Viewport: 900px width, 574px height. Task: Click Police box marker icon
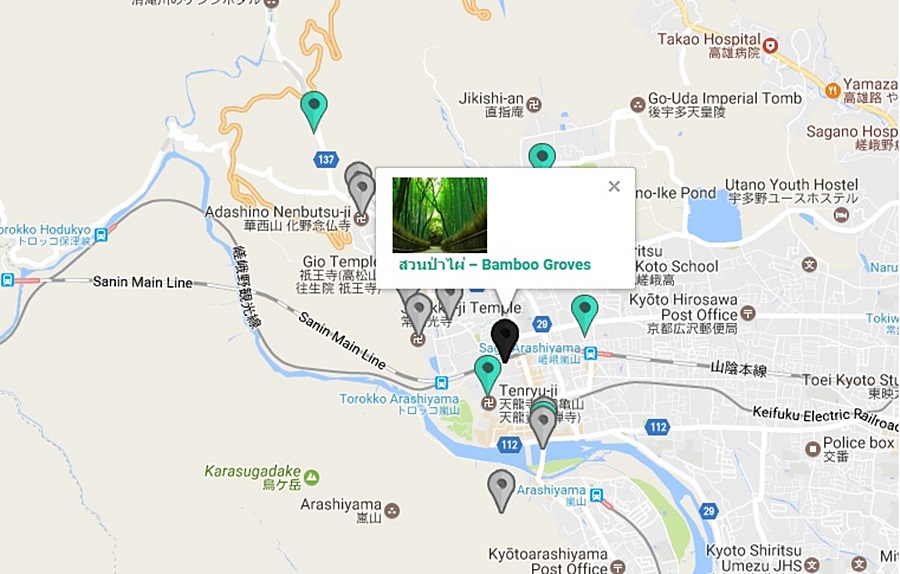point(813,449)
